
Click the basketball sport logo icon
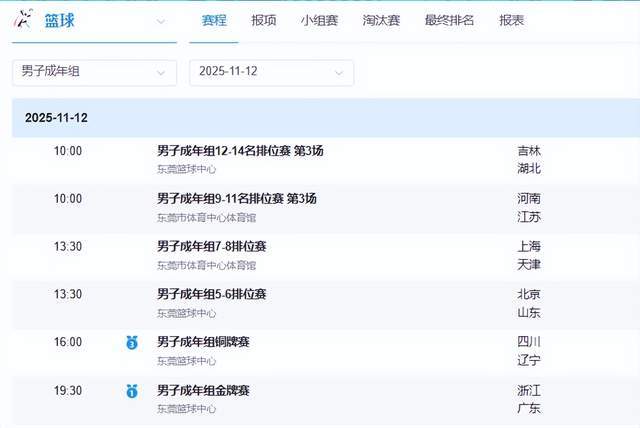[23, 20]
